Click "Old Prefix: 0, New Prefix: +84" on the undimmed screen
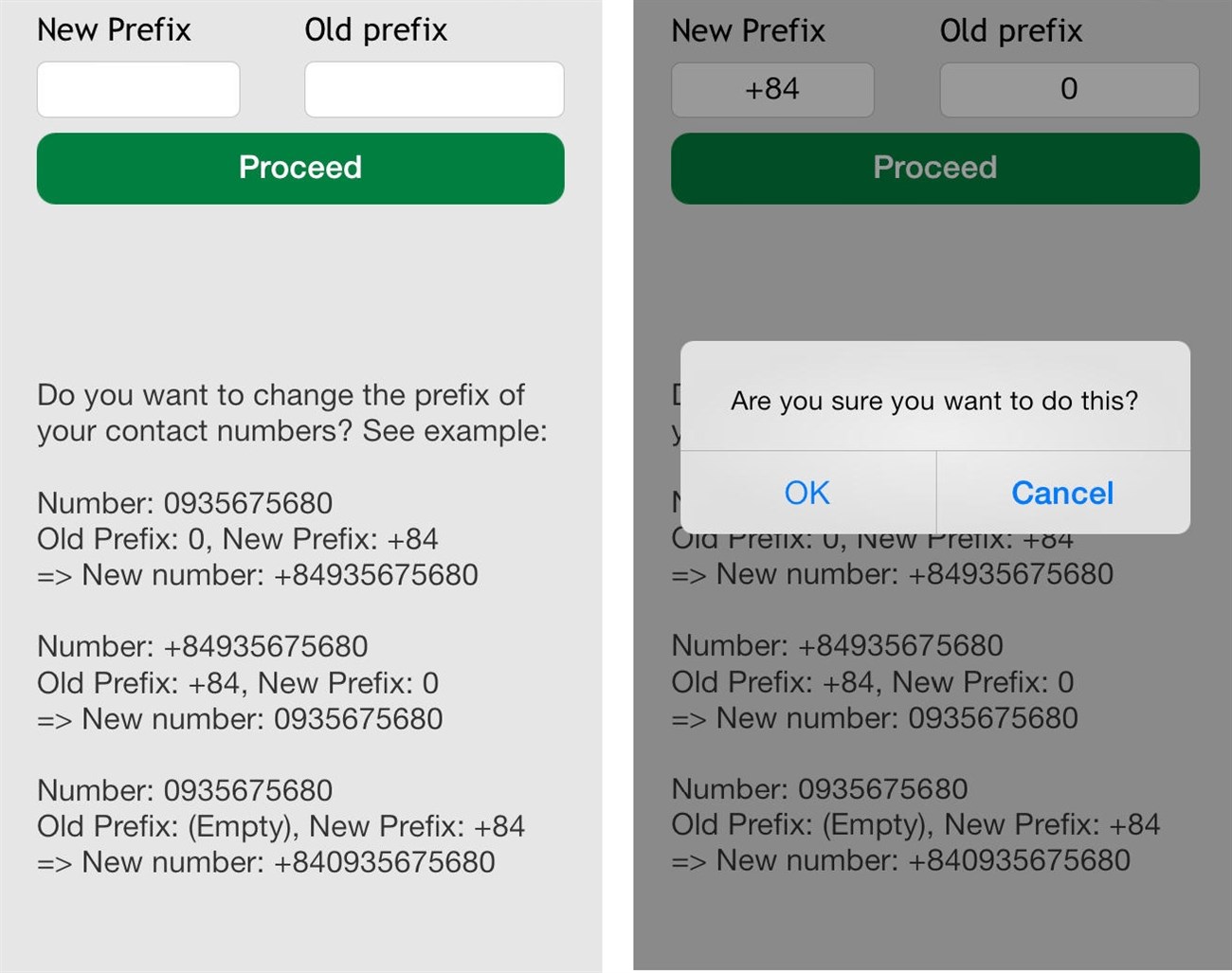Viewport: 1232px width, 973px height. pyautogui.click(x=237, y=539)
